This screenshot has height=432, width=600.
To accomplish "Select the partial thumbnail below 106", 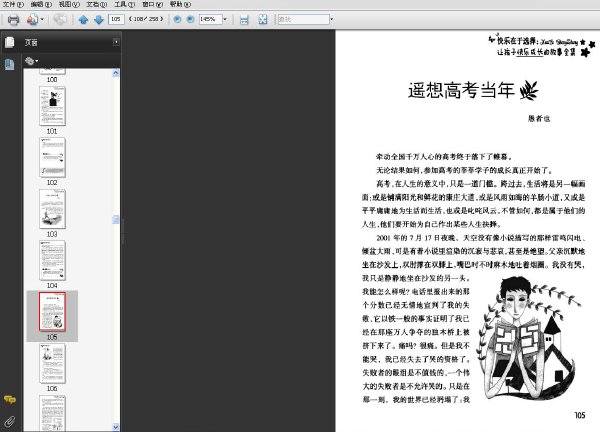I will [x=52, y=413].
